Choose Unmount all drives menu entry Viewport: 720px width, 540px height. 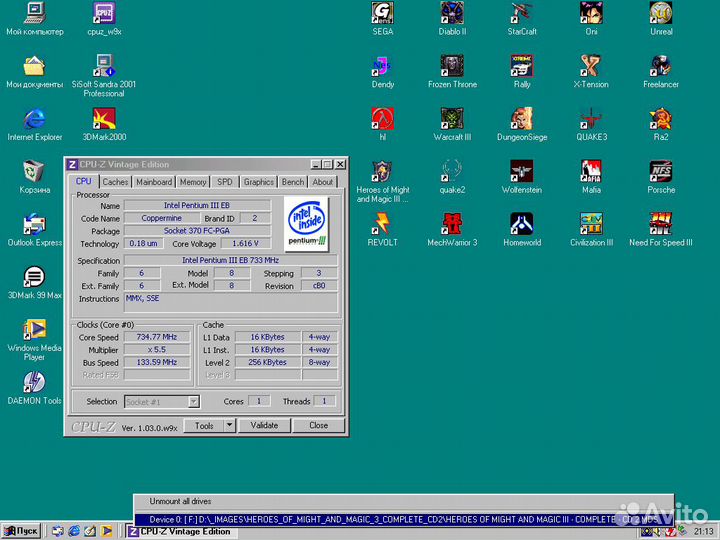(x=404, y=501)
